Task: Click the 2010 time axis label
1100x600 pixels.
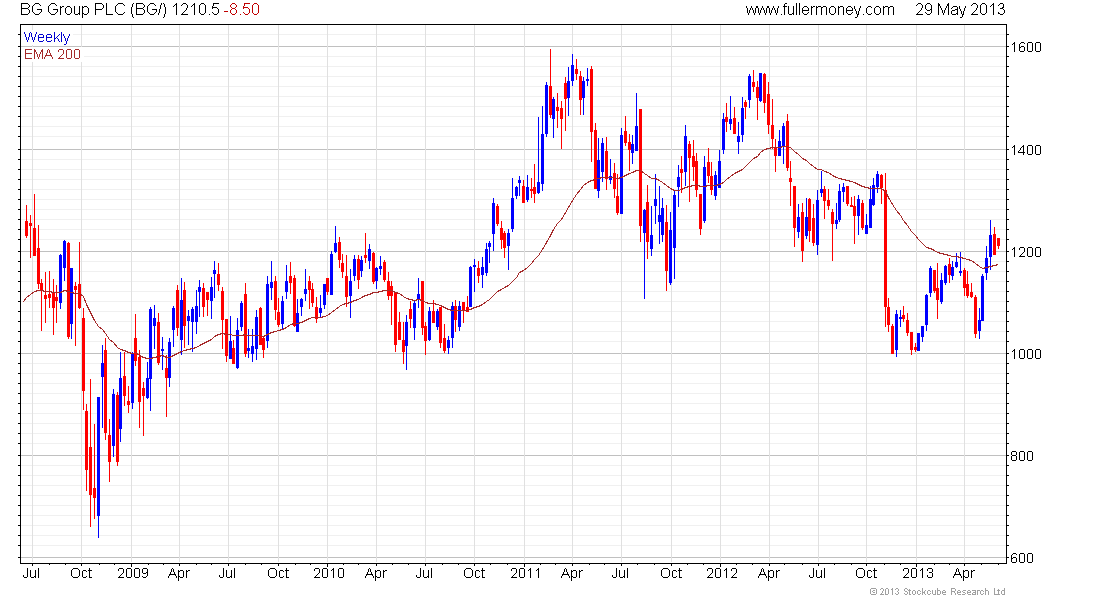Action: click(x=329, y=573)
